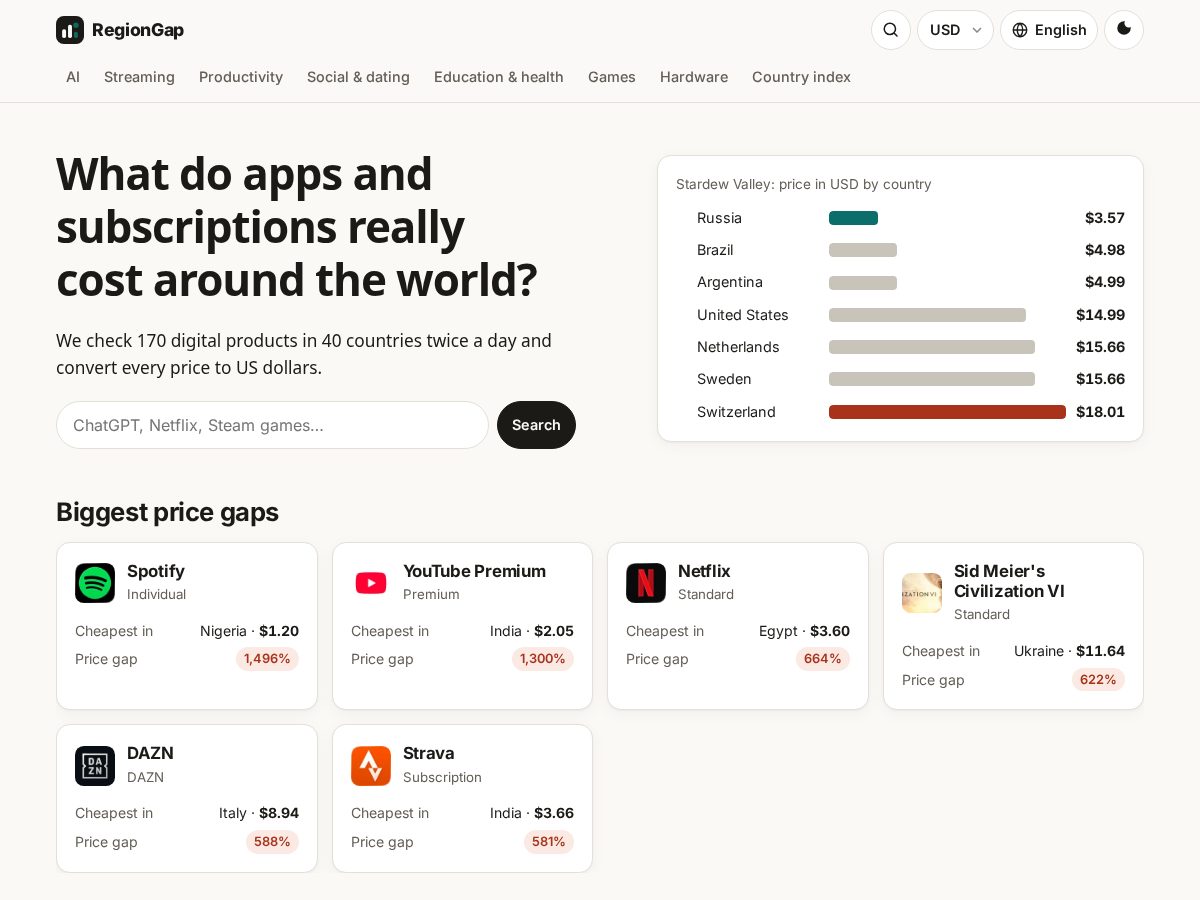Open the DAZN card title
The height and width of the screenshot is (900, 1200).
(150, 753)
